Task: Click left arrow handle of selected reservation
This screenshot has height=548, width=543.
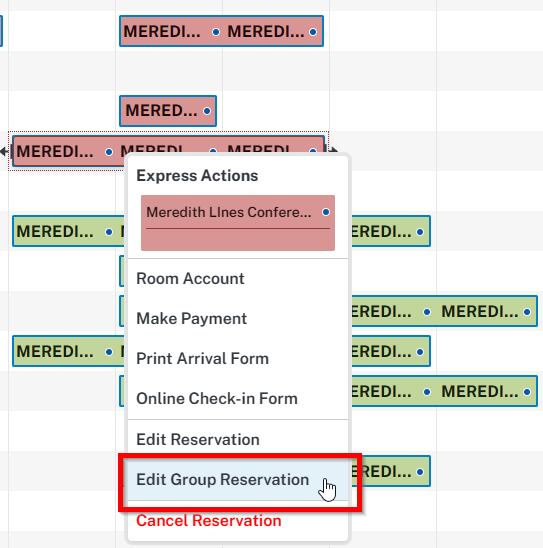Action: [x=4, y=151]
